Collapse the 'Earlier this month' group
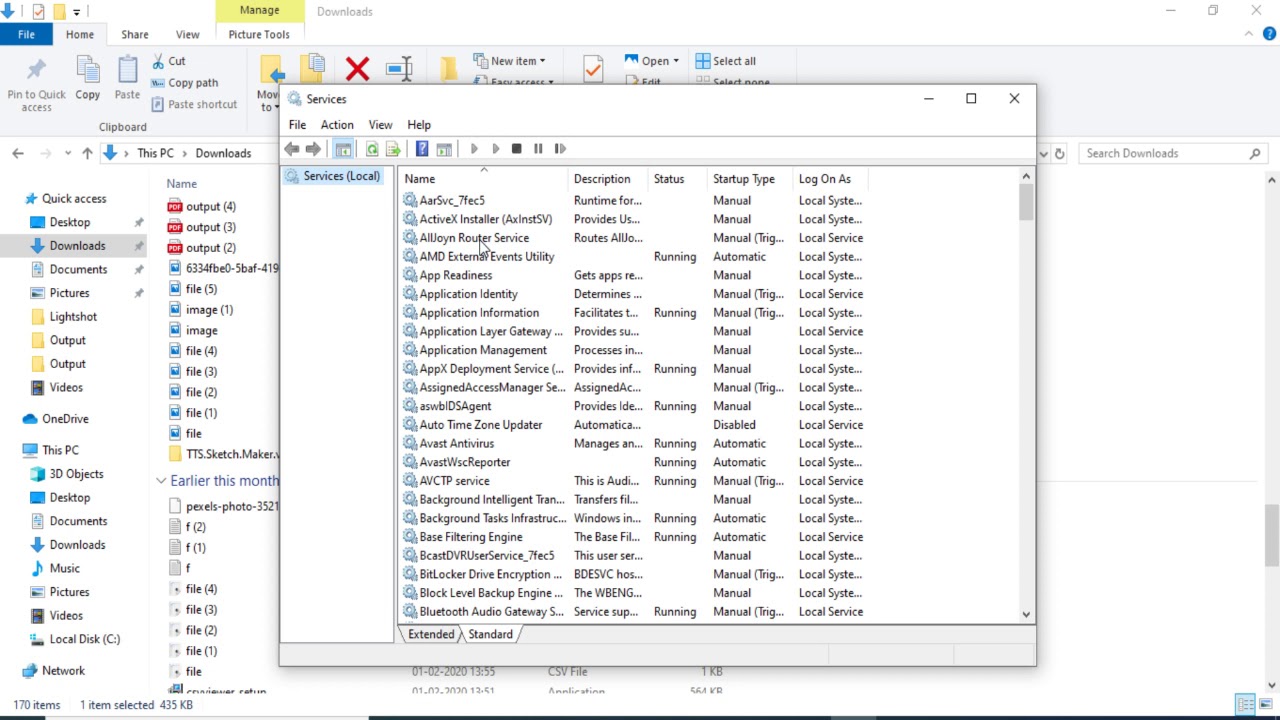This screenshot has width=1280, height=720. click(x=161, y=481)
